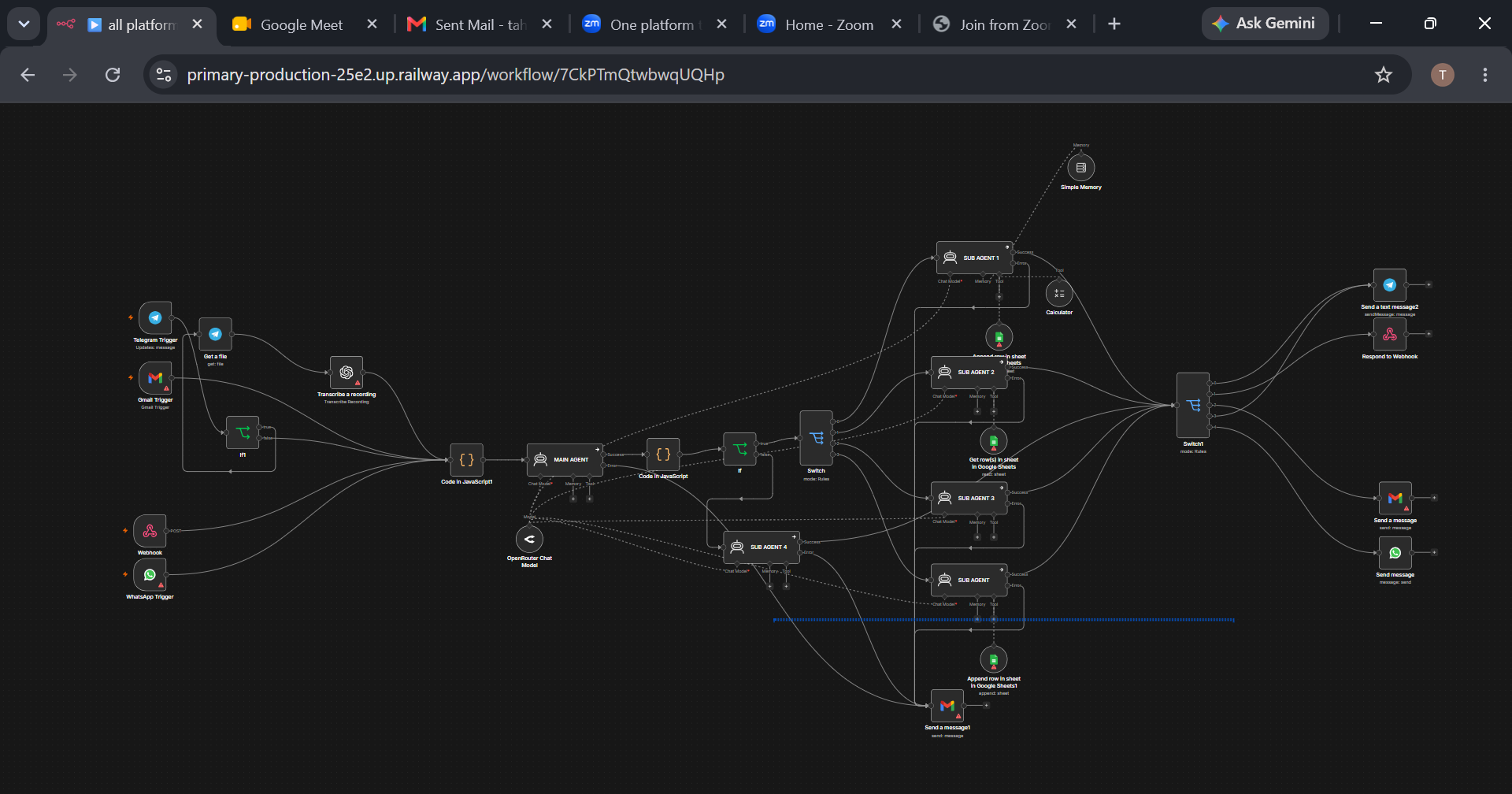Screen dimensions: 1512x794
Task: Open the browser profile avatar
Action: pos(1443,75)
